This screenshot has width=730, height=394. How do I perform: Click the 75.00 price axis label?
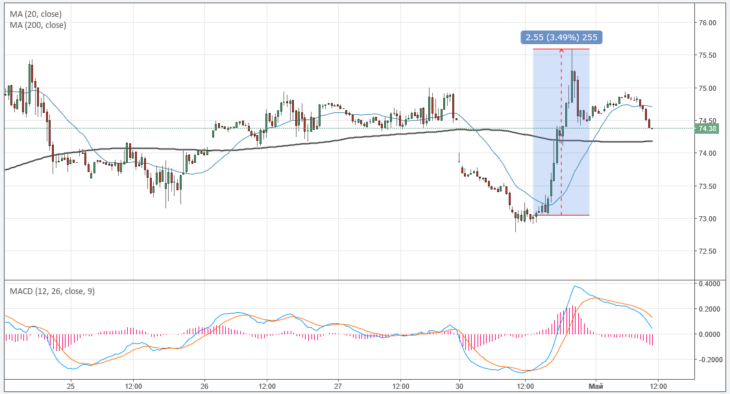pyautogui.click(x=707, y=88)
